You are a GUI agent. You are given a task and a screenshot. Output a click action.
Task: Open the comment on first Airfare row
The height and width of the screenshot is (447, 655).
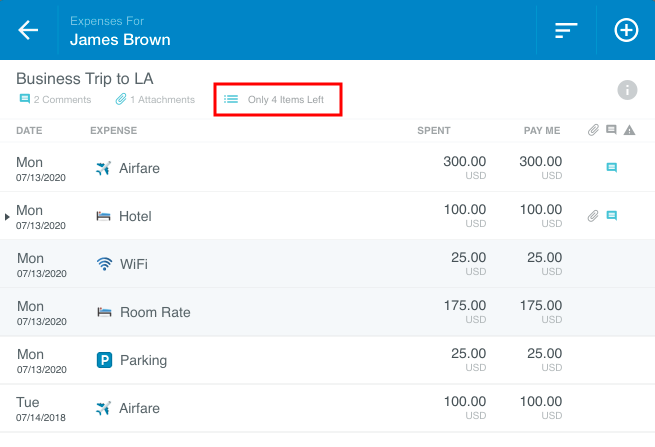coord(612,168)
